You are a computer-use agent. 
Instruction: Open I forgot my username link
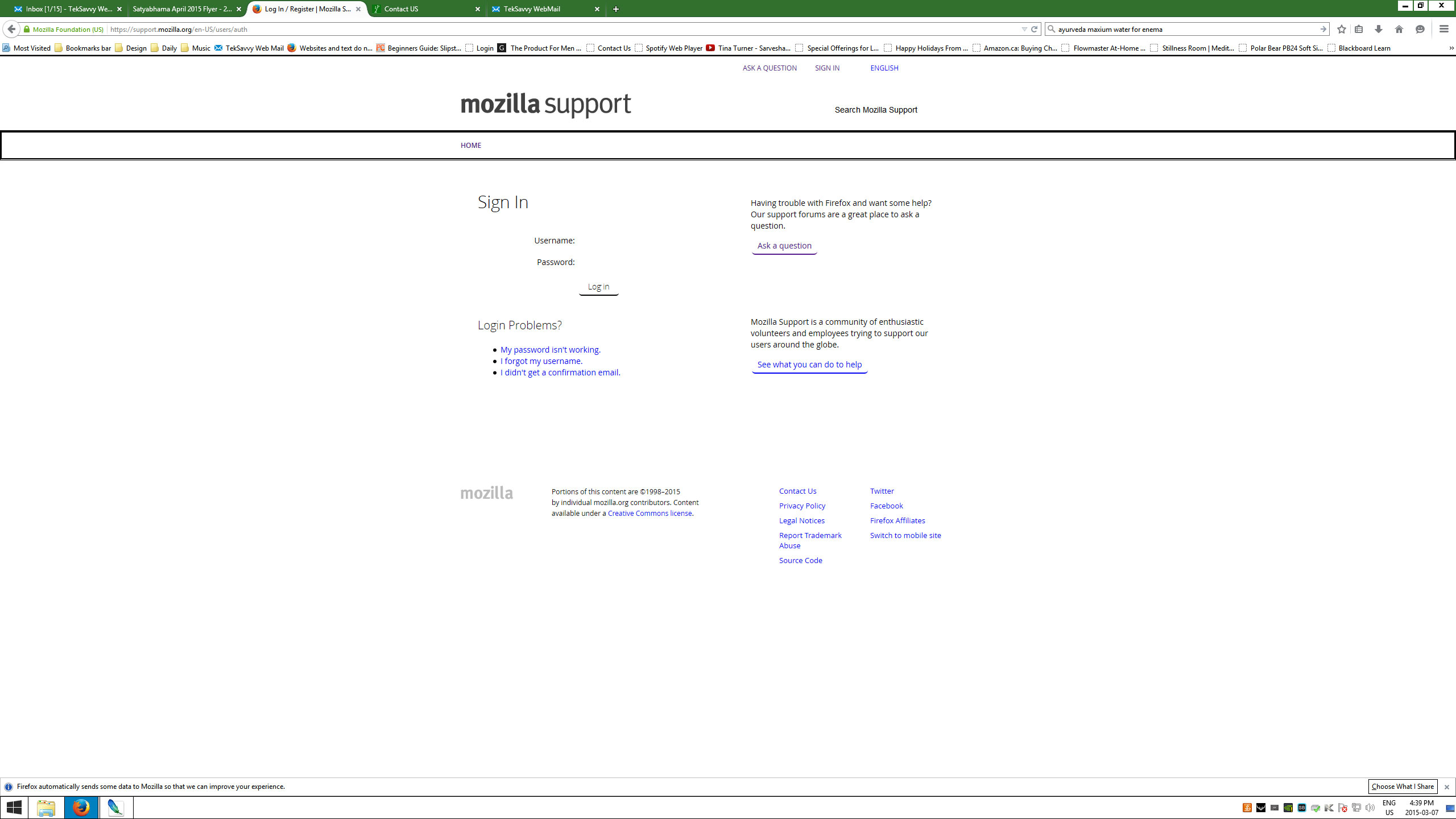pos(541,361)
